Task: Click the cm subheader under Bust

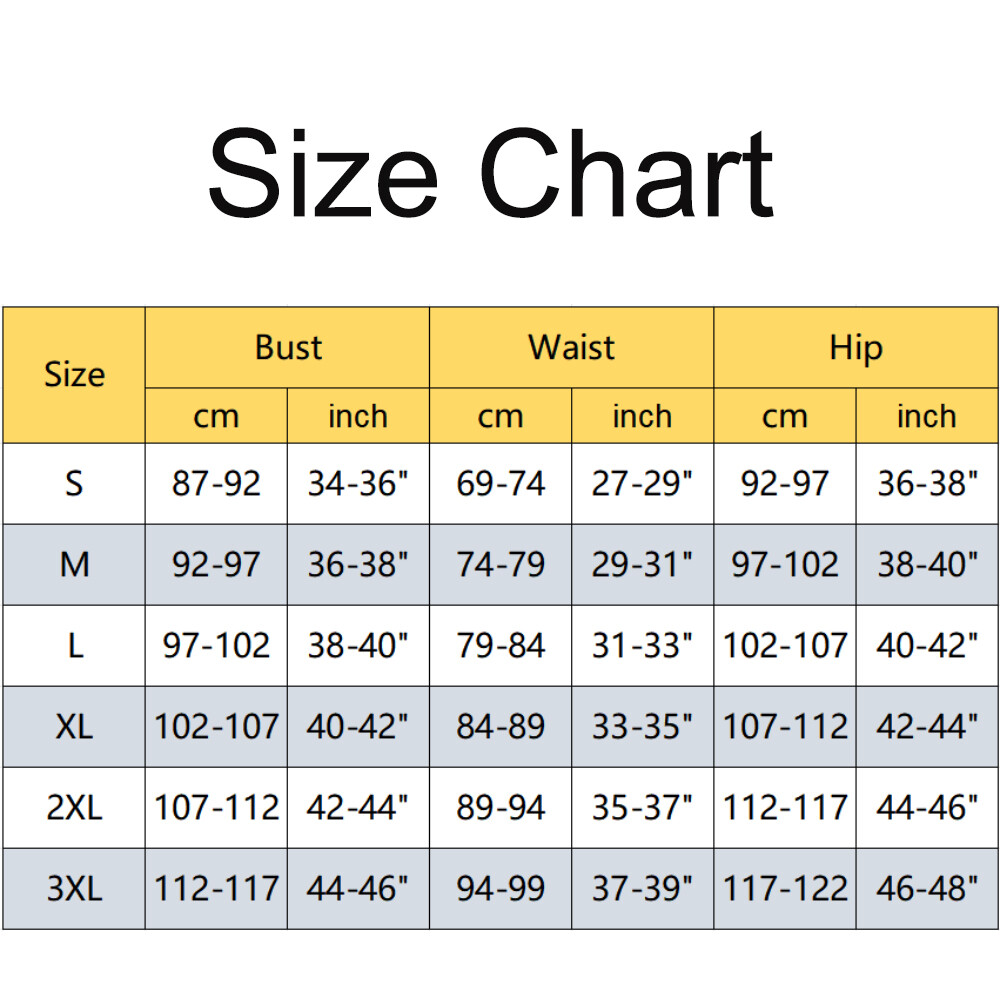Action: pyautogui.click(x=216, y=416)
